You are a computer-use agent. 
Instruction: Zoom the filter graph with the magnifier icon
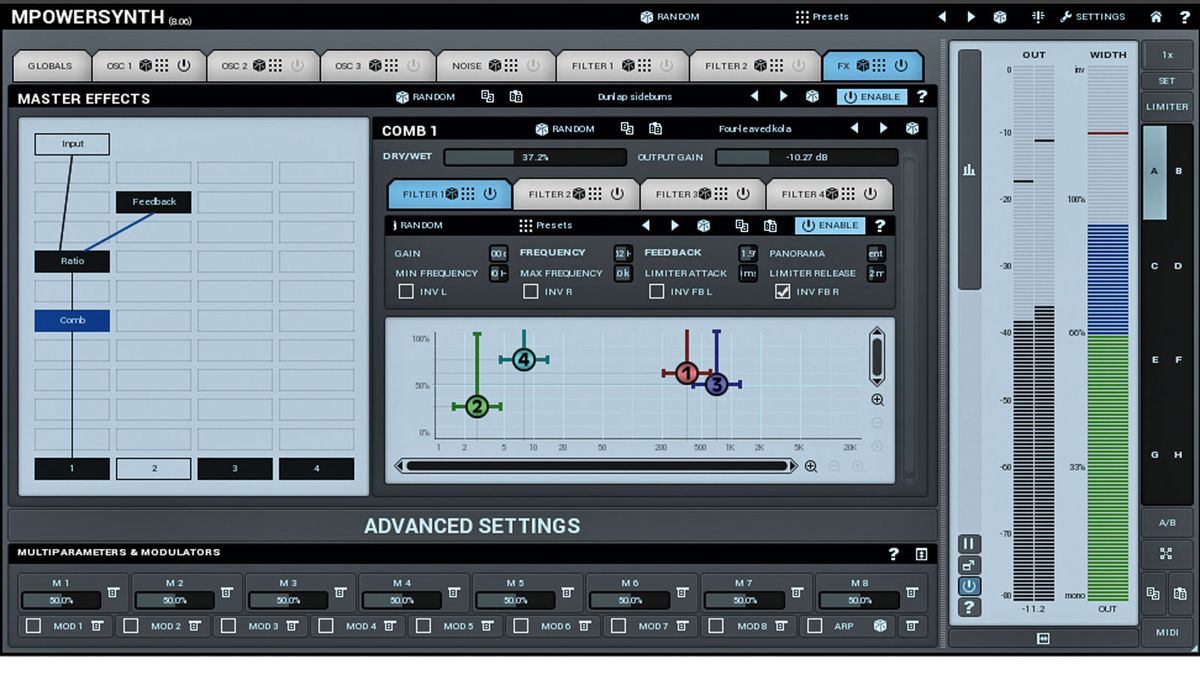pyautogui.click(x=877, y=399)
